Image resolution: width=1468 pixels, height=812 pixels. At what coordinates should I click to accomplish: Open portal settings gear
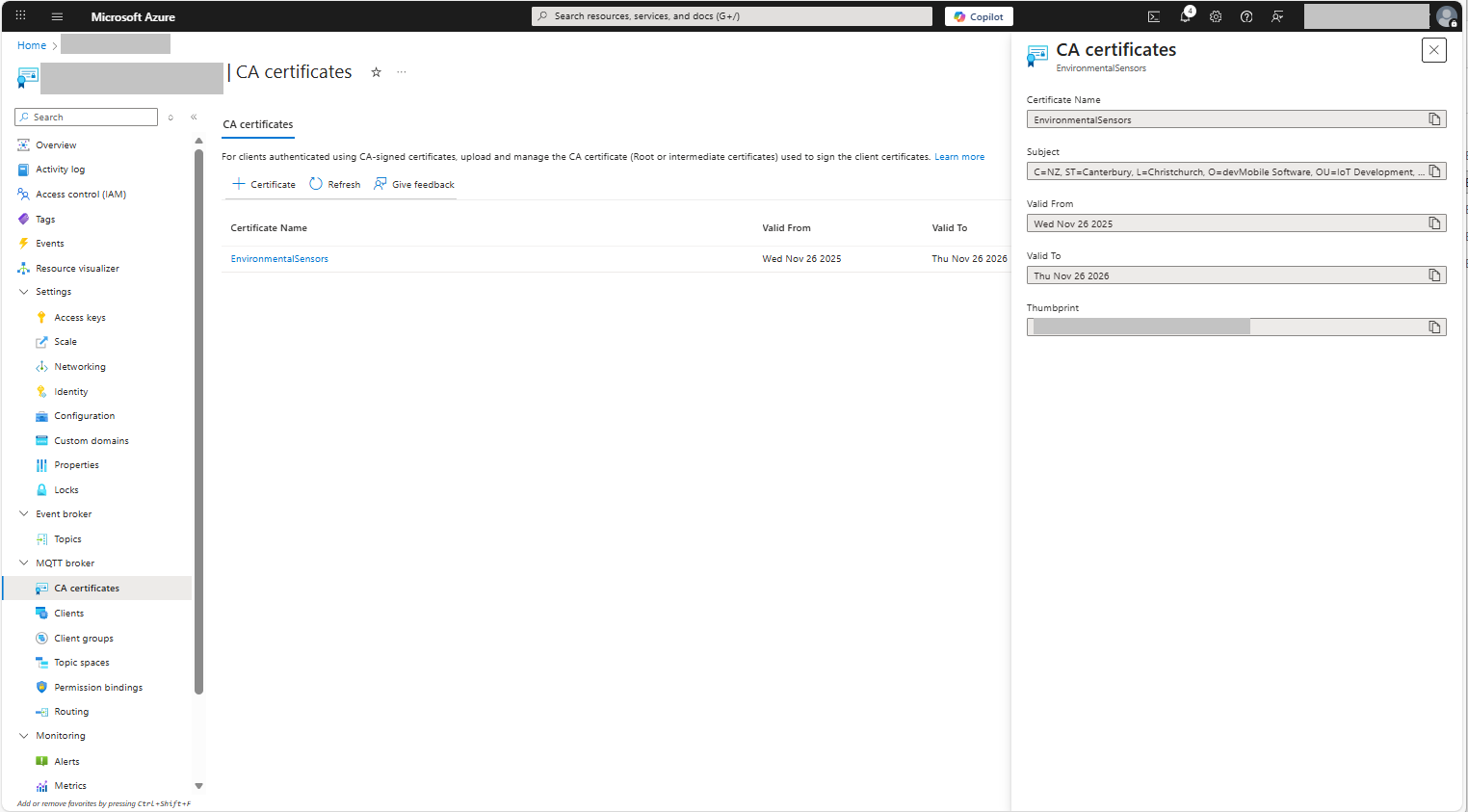1216,16
